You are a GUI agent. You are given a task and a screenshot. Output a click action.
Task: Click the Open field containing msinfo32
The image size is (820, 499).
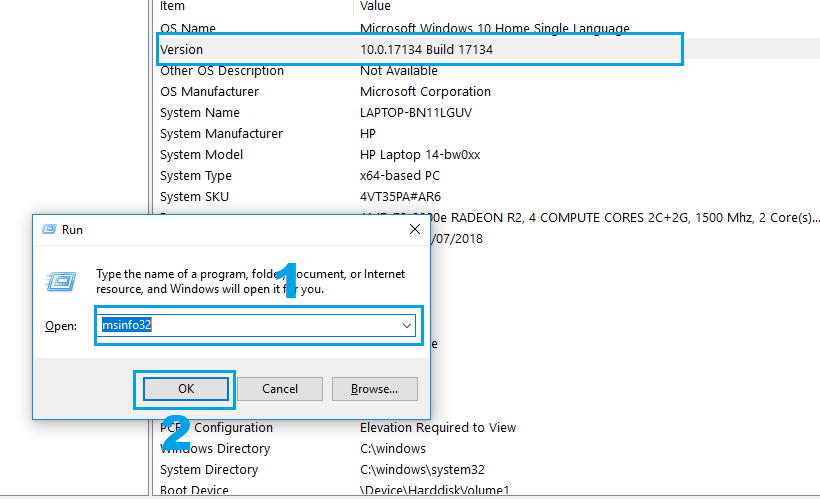click(250, 326)
